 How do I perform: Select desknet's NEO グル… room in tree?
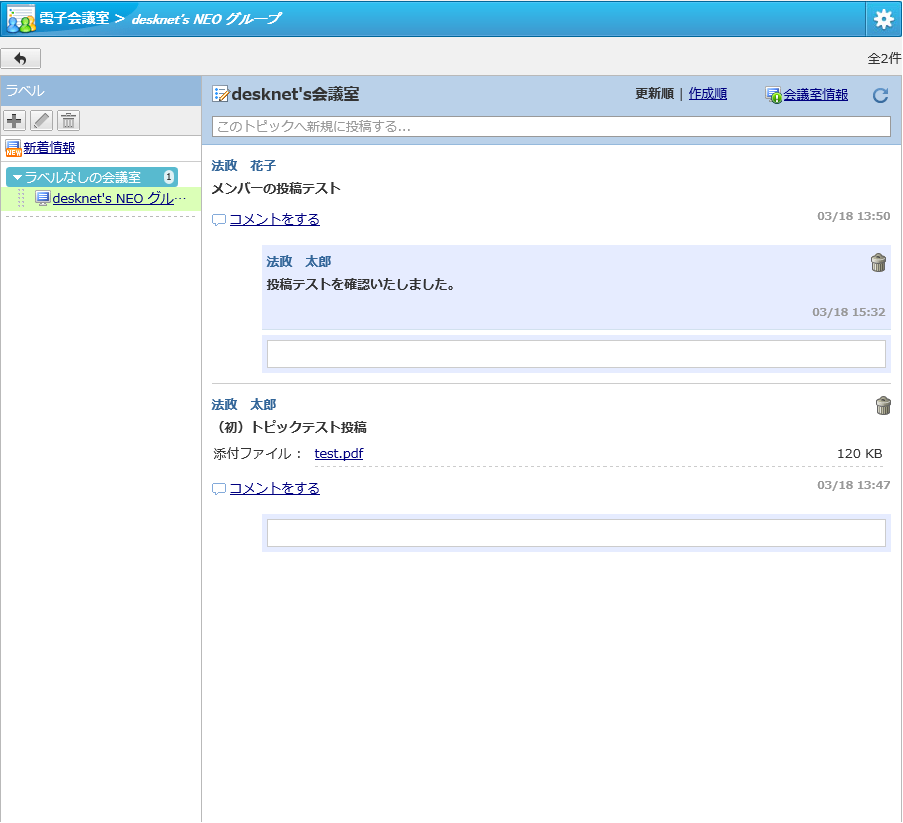119,198
